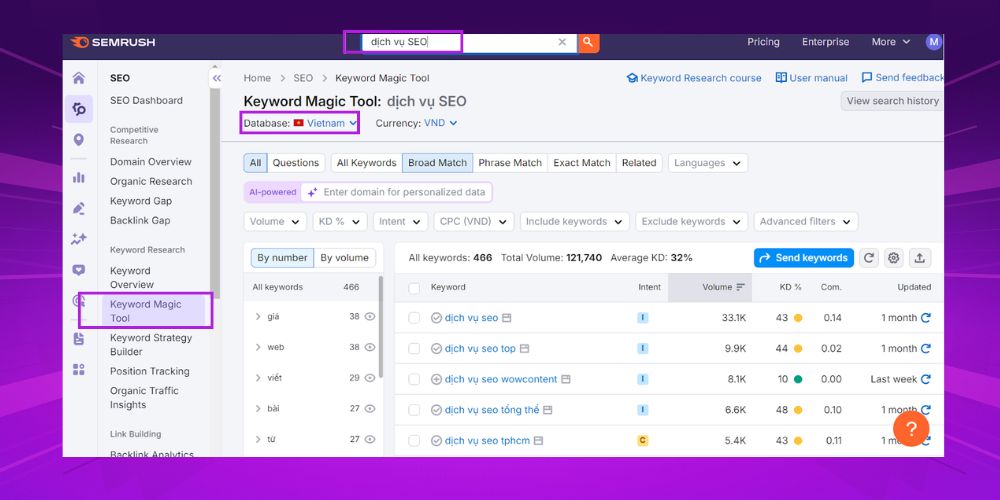The image size is (1000, 500).
Task: Open Keyword Research course link
Action: pyautogui.click(x=694, y=78)
